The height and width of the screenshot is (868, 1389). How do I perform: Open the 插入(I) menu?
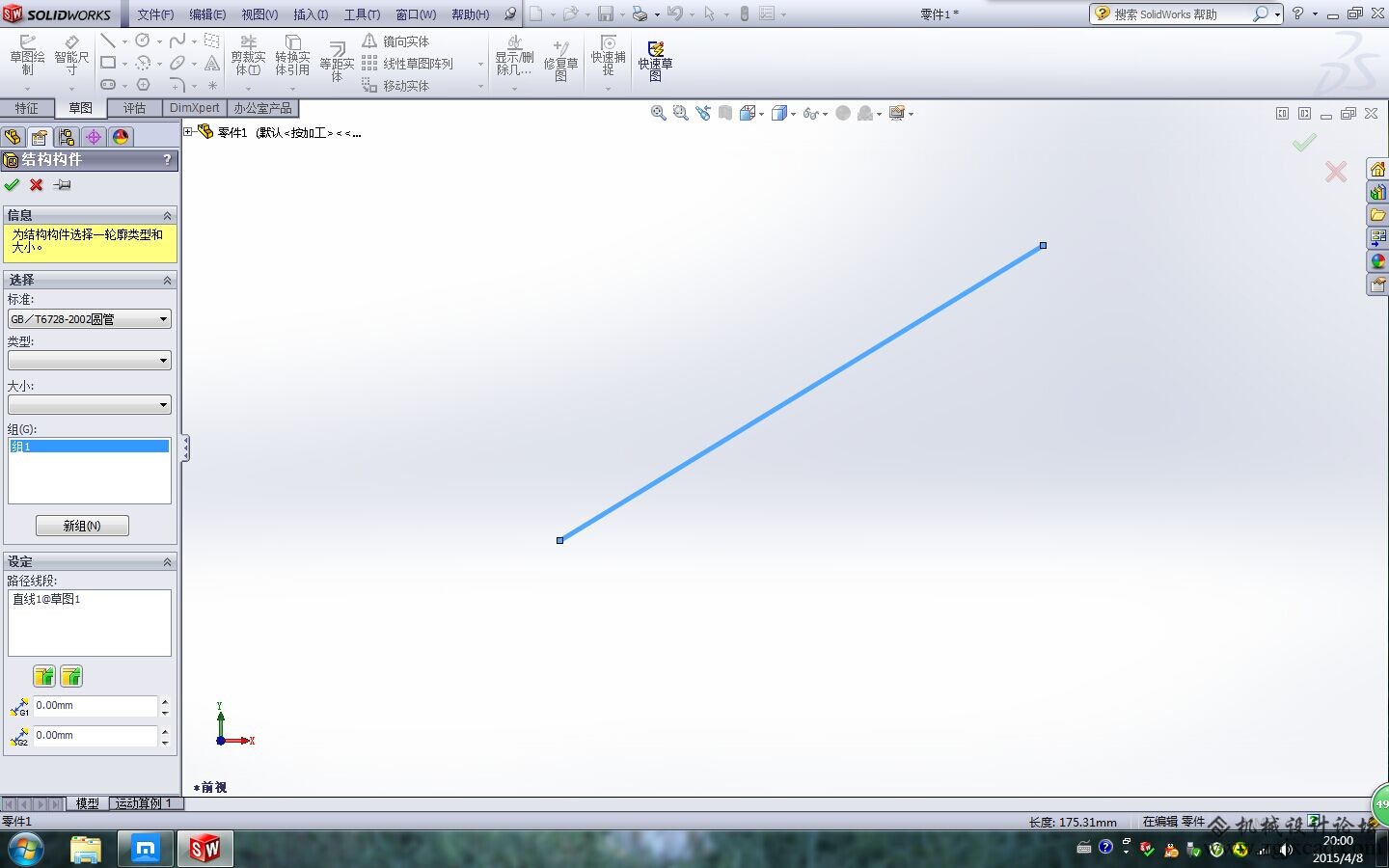tap(311, 14)
